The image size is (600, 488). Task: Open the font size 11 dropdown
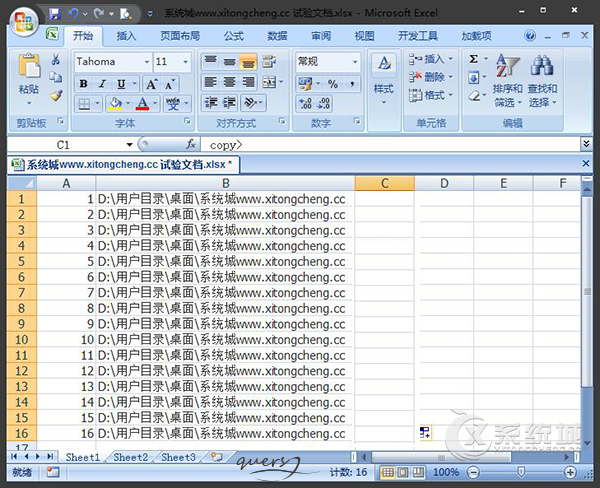[186, 62]
